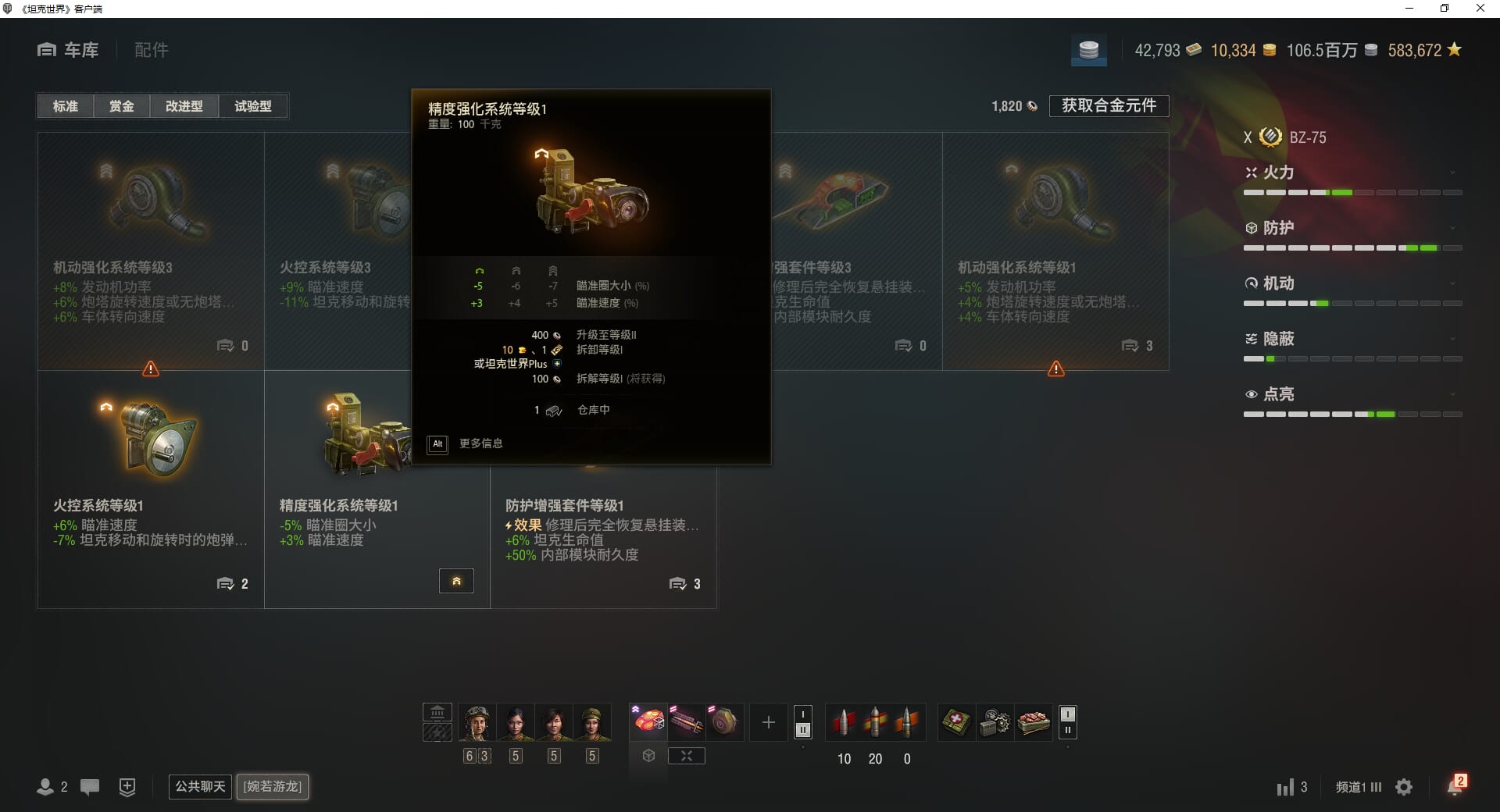Open the settings gear icon

[x=1404, y=787]
